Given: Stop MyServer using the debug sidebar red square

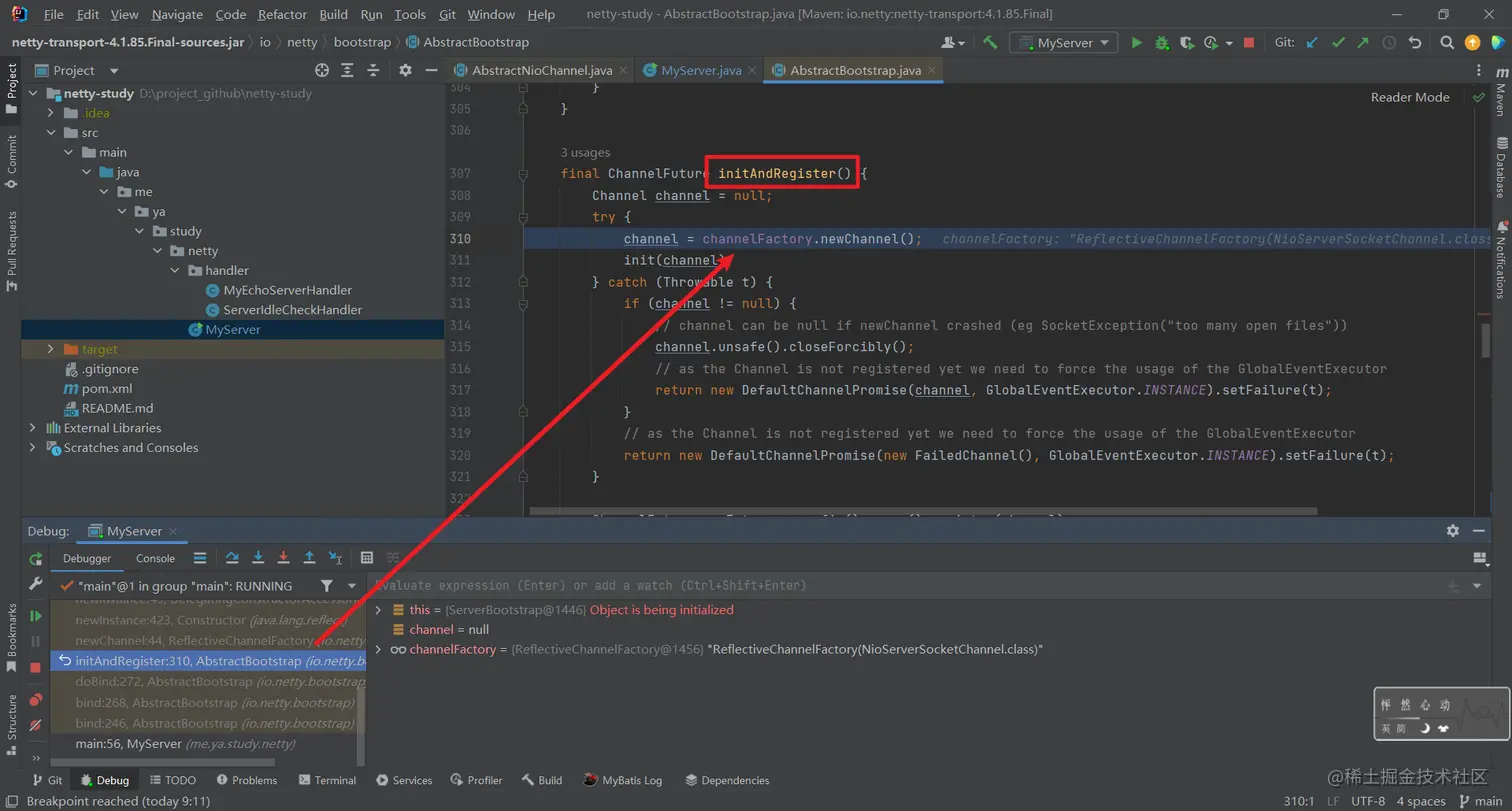Looking at the screenshot, I should click(x=36, y=667).
